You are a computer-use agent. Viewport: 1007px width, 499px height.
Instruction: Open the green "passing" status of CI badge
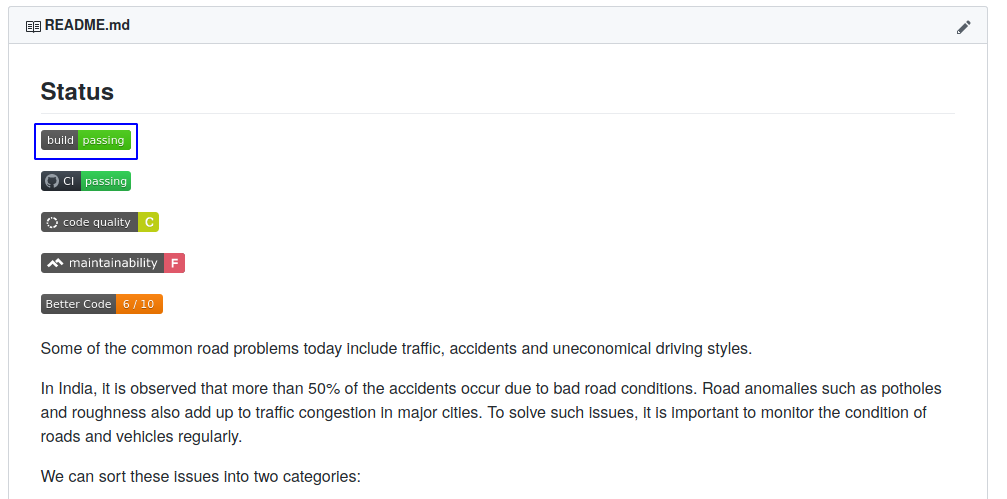pos(106,181)
